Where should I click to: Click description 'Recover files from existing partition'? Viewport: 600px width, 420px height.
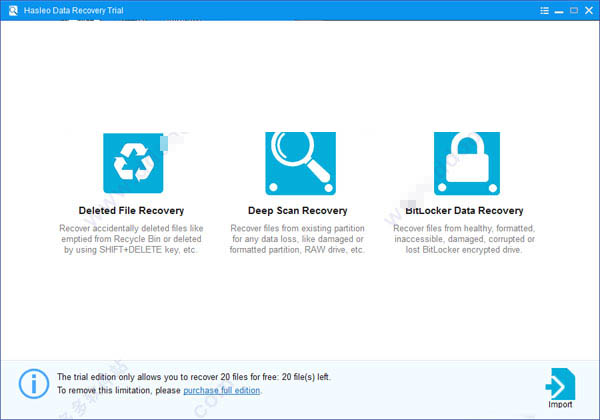pos(297,228)
